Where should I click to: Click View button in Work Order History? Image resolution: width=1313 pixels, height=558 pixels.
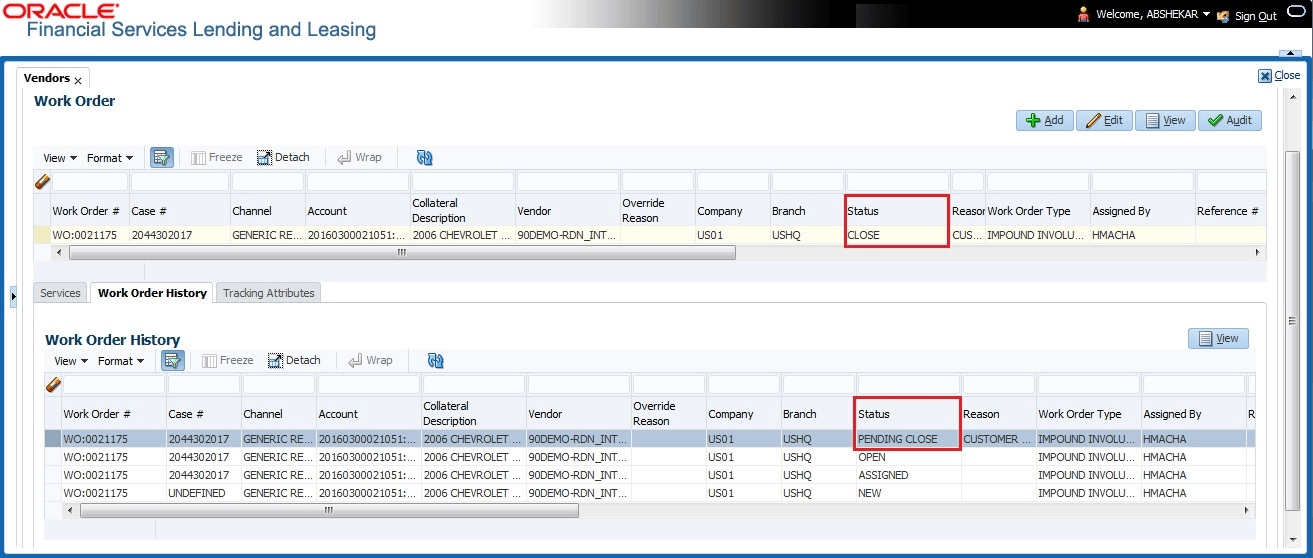[x=1218, y=338]
